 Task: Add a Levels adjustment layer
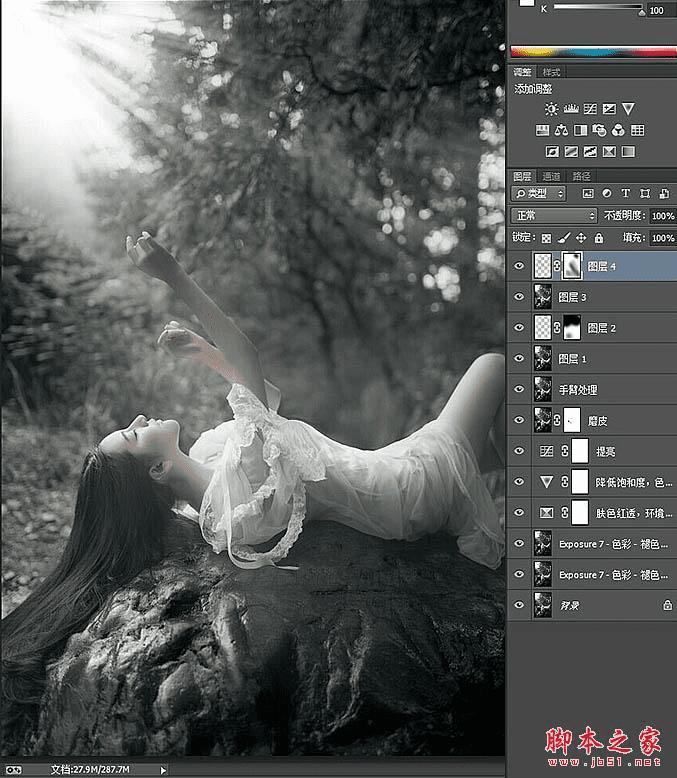(x=571, y=109)
